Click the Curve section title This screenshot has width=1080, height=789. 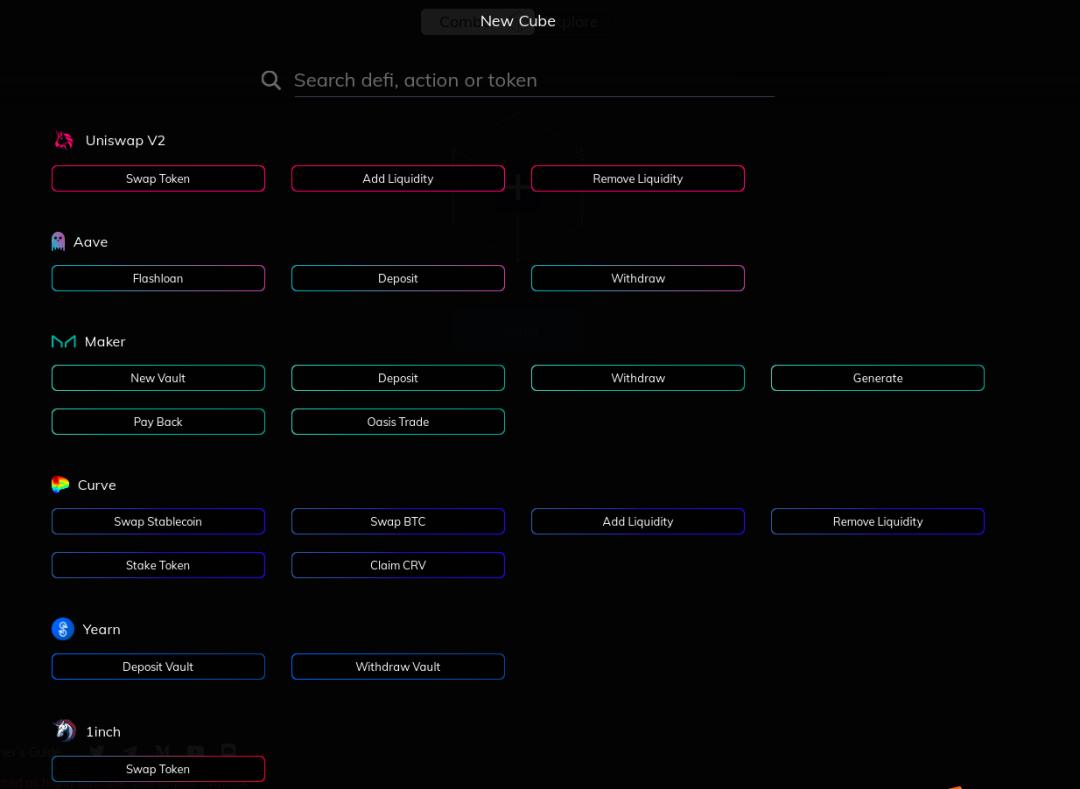[96, 485]
